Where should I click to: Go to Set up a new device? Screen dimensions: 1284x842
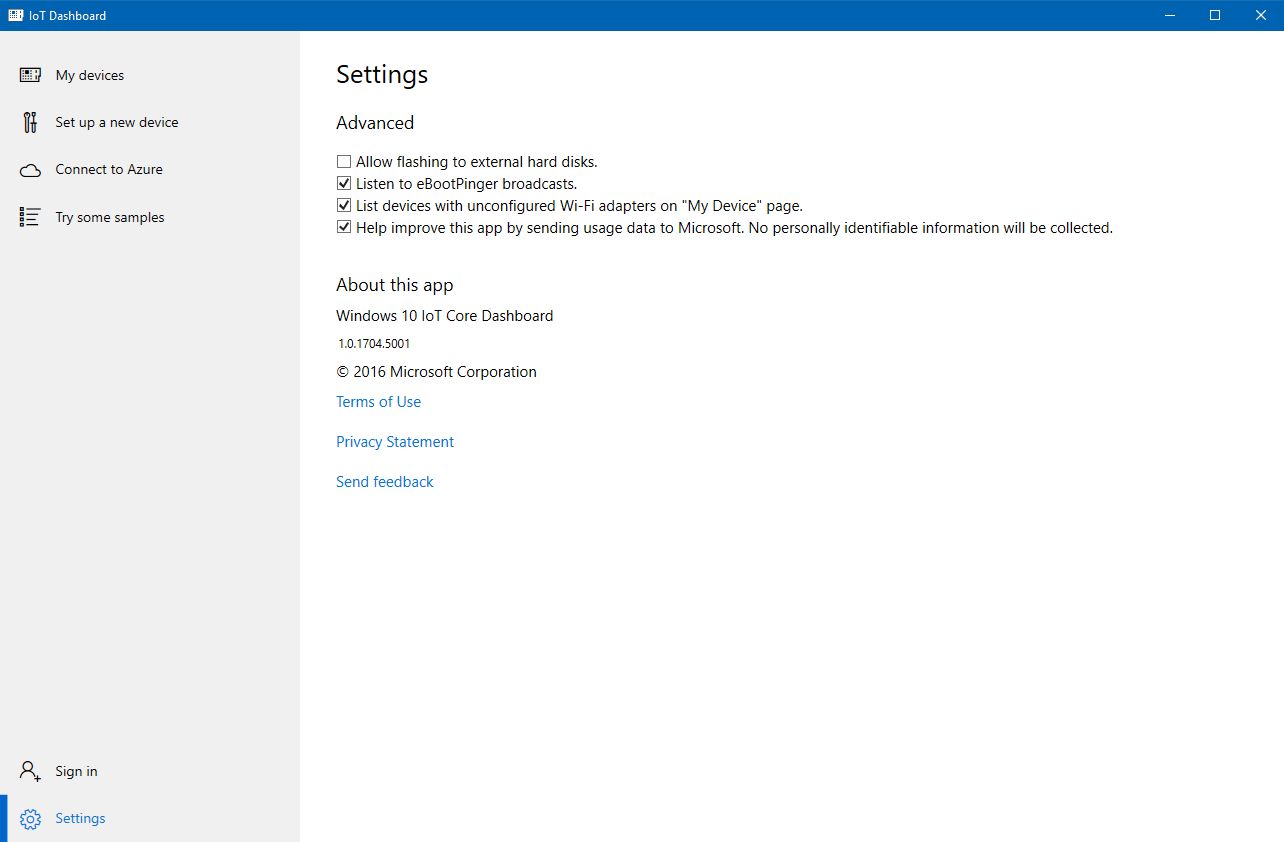[150, 122]
